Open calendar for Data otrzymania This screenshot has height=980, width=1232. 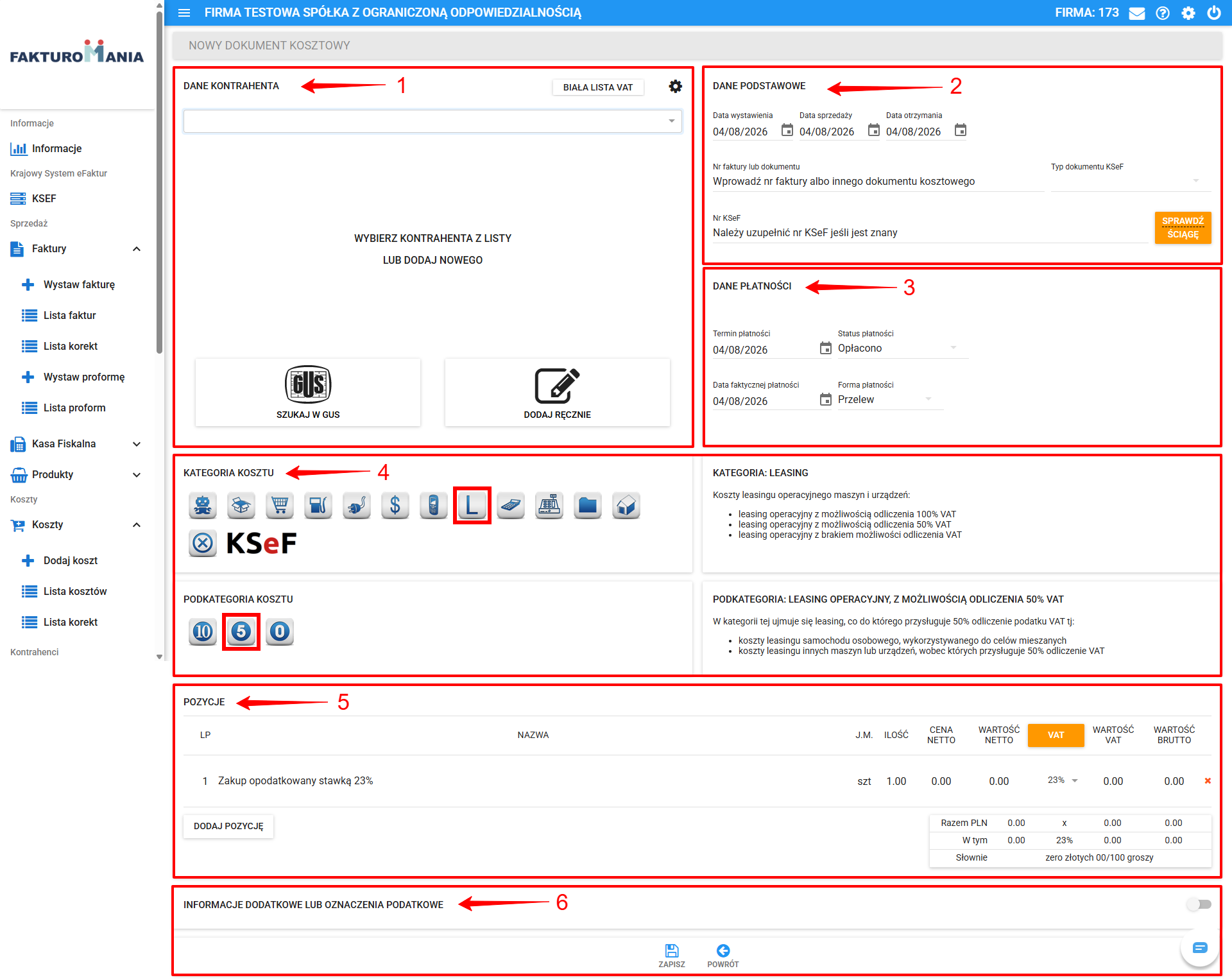(961, 130)
